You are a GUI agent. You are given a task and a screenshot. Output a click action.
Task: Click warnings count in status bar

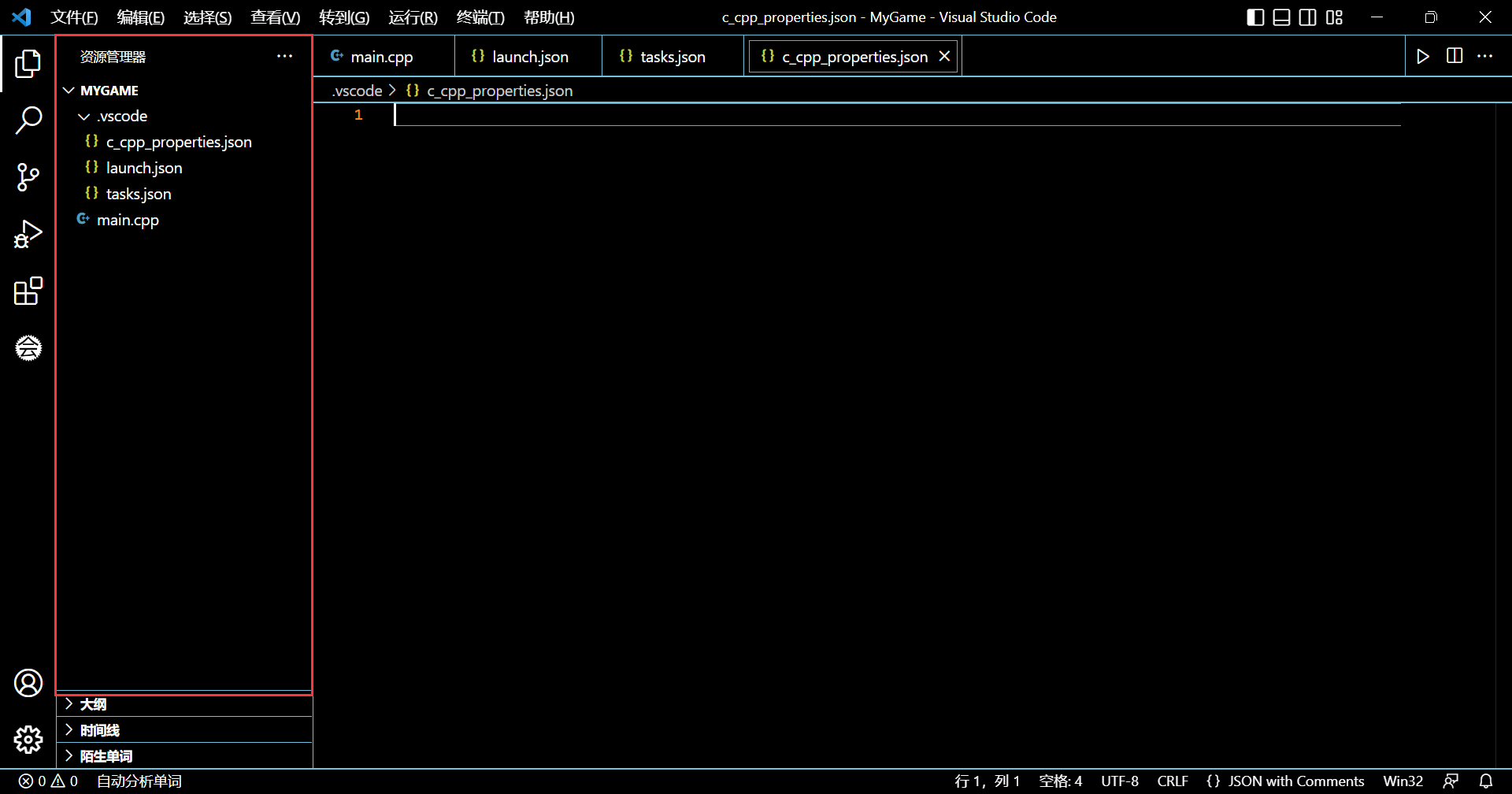65,781
